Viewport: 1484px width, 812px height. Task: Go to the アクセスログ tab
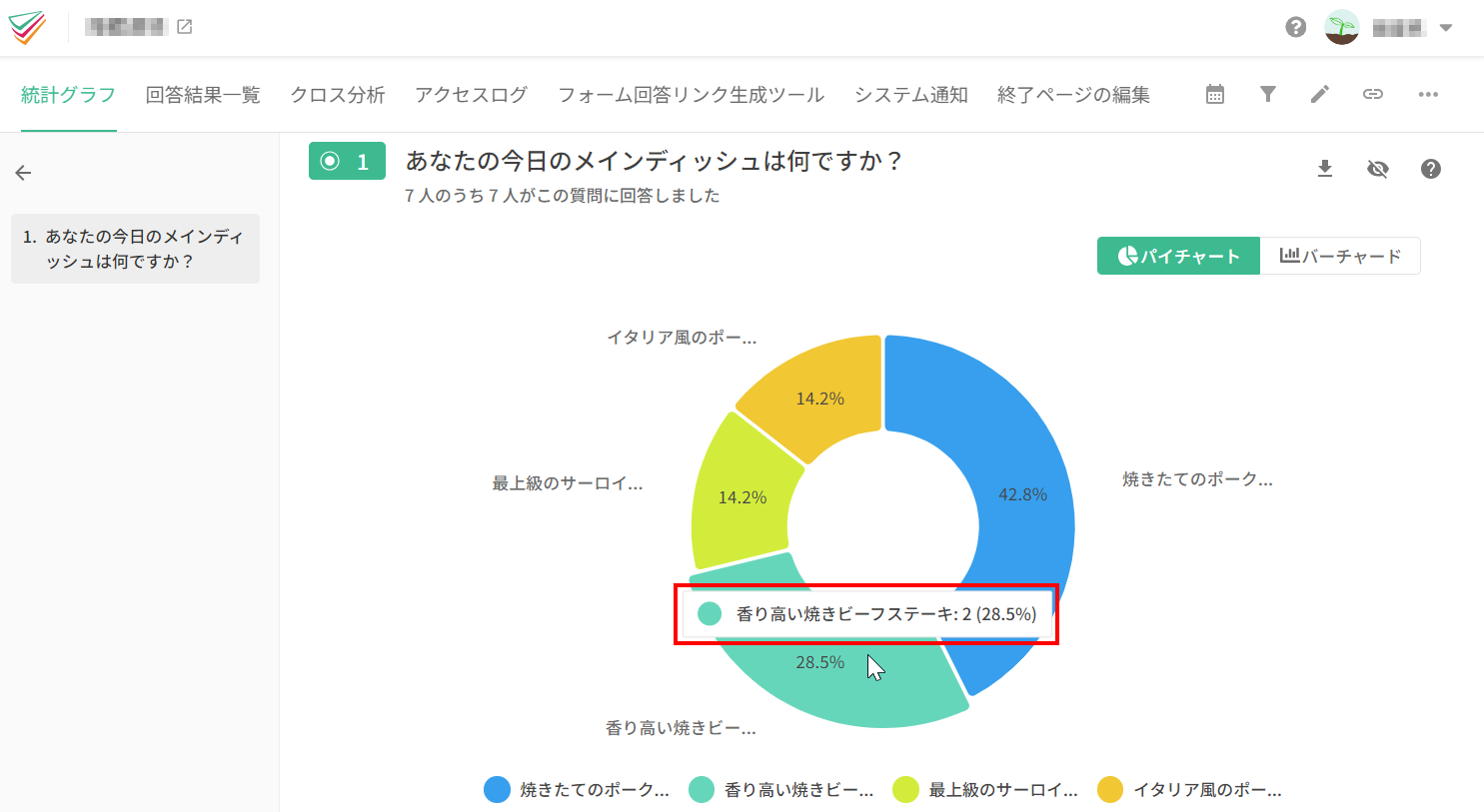click(x=471, y=95)
